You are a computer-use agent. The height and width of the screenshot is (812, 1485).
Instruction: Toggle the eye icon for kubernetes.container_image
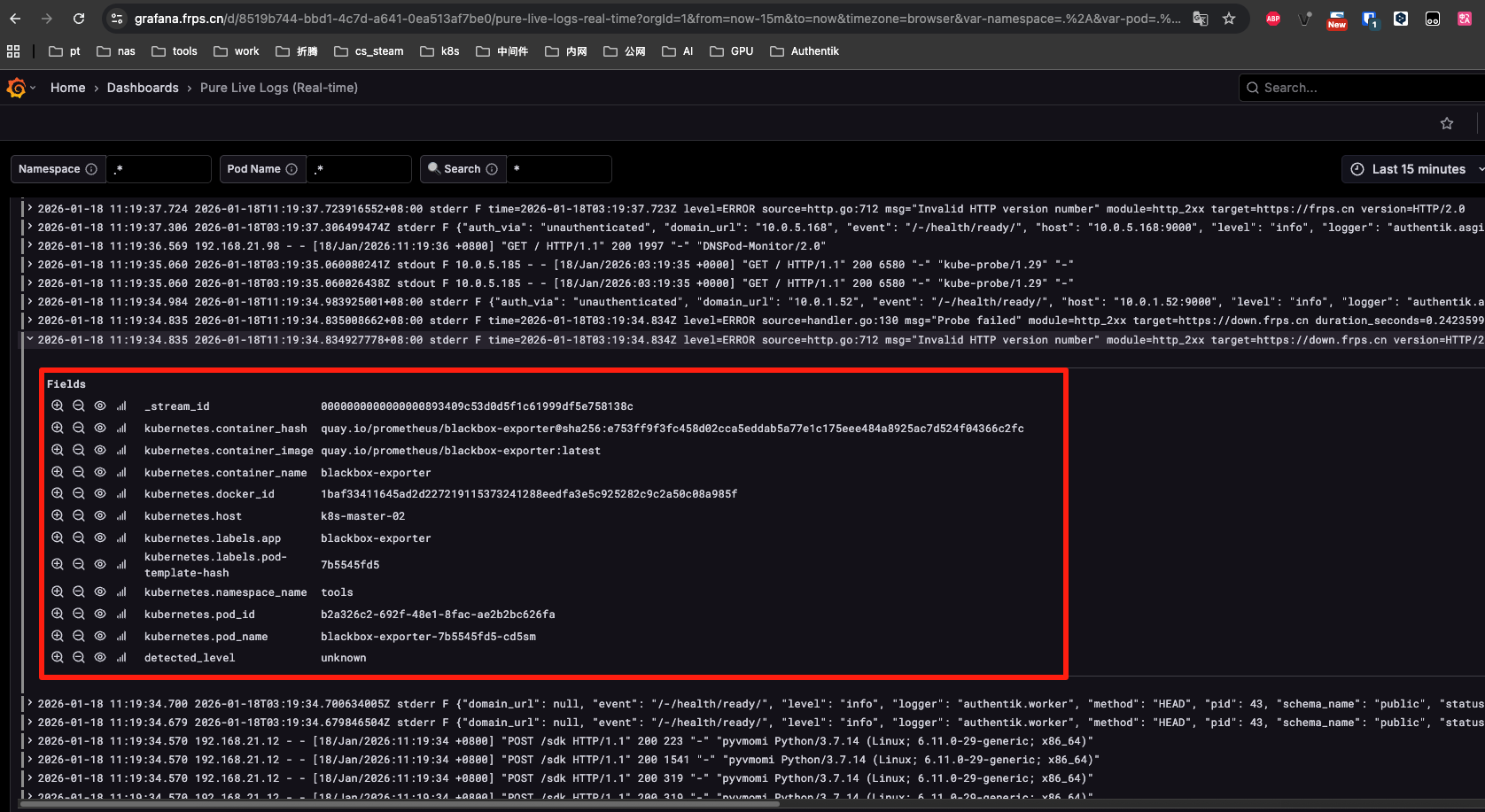(x=99, y=450)
